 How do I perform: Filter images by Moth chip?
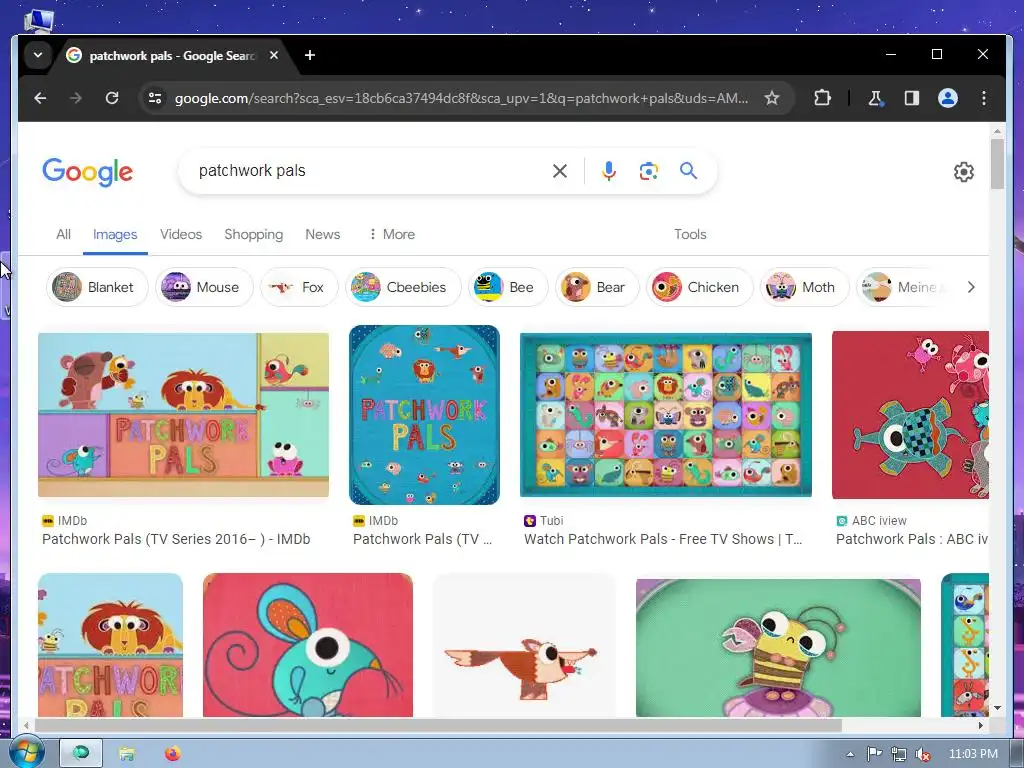[x=805, y=287]
